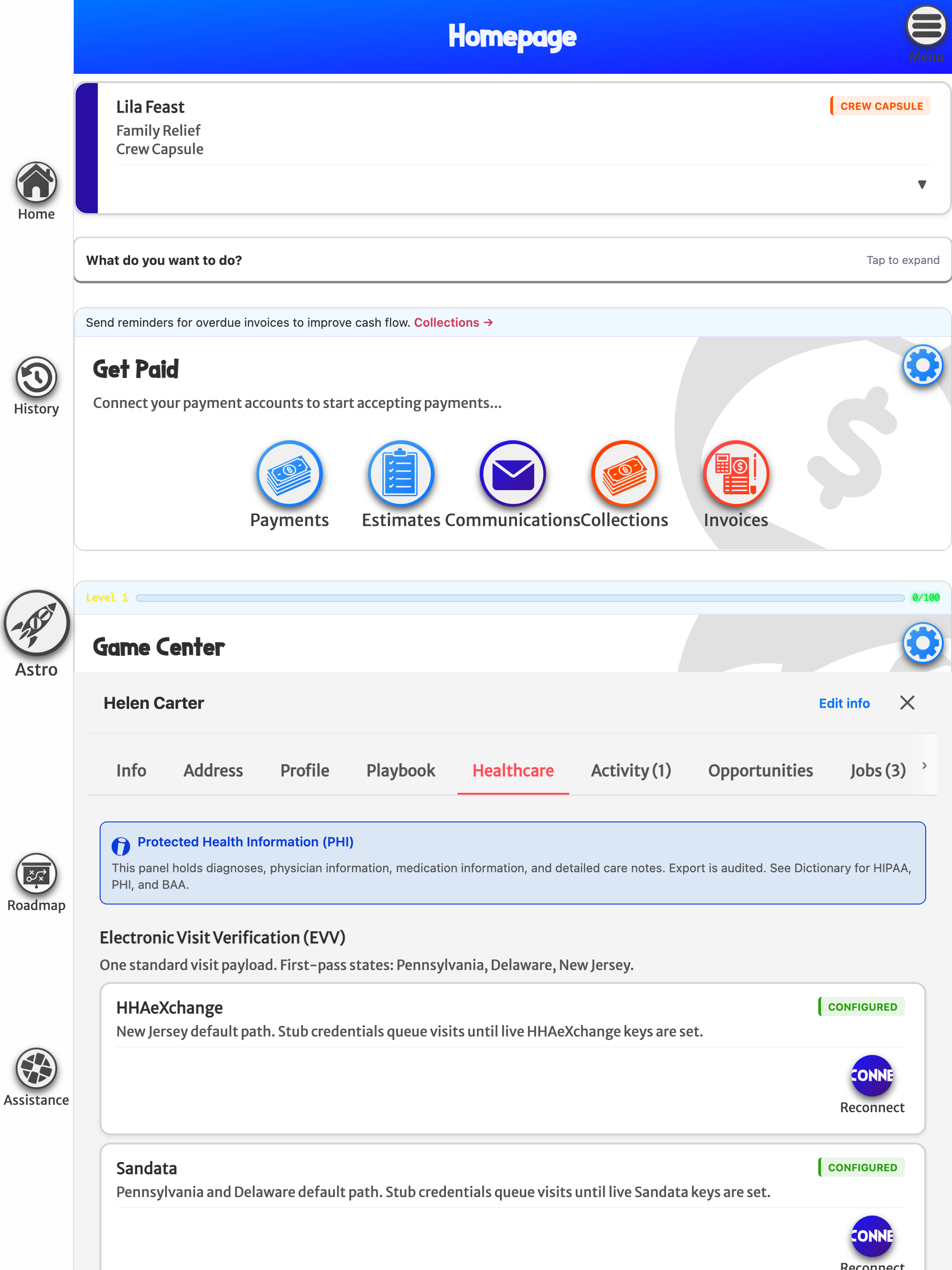Open the Invoices icon
The width and height of the screenshot is (952, 1270).
(x=736, y=473)
